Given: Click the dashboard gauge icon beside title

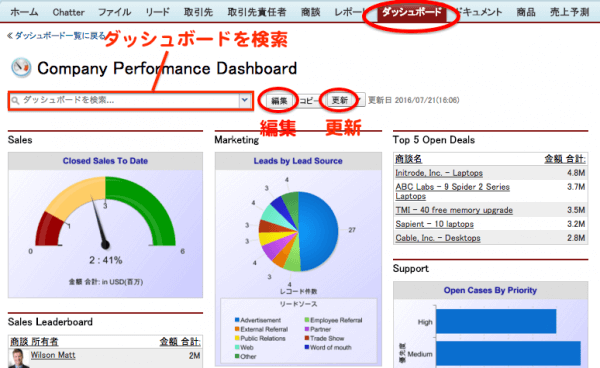Looking at the screenshot, I should tap(21, 68).
